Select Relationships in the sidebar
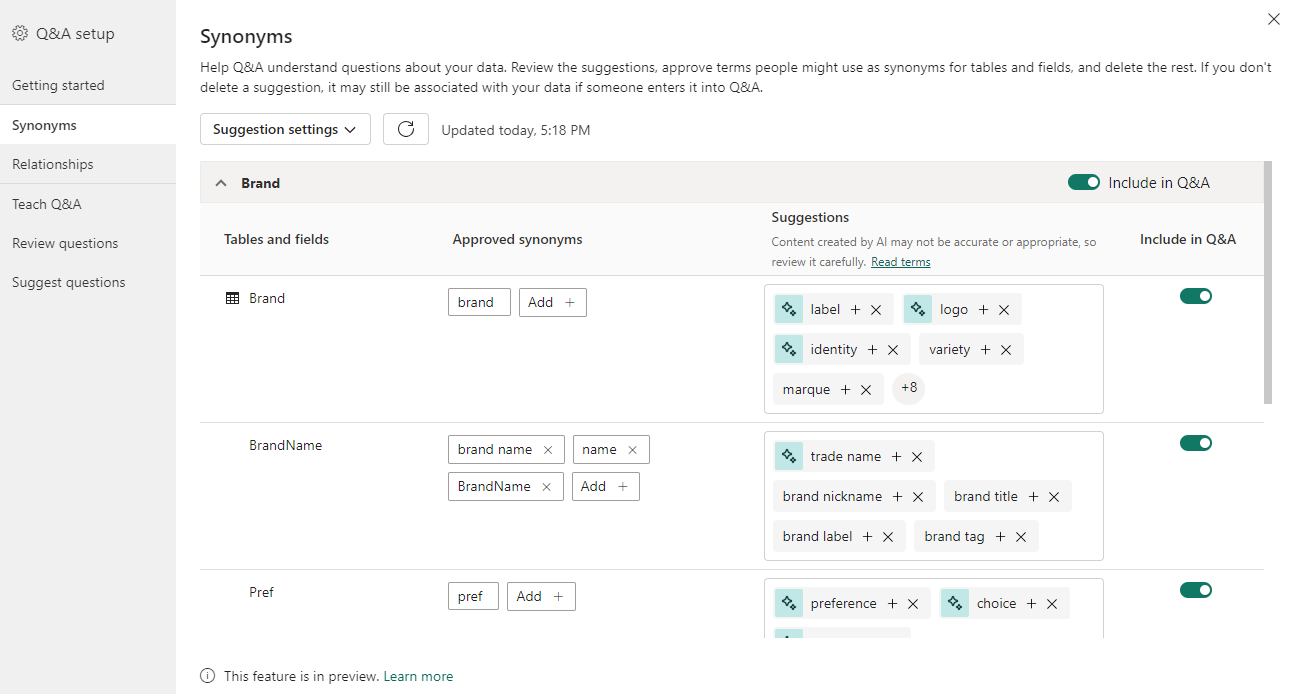This screenshot has width=1292, height=694. click(x=52, y=164)
